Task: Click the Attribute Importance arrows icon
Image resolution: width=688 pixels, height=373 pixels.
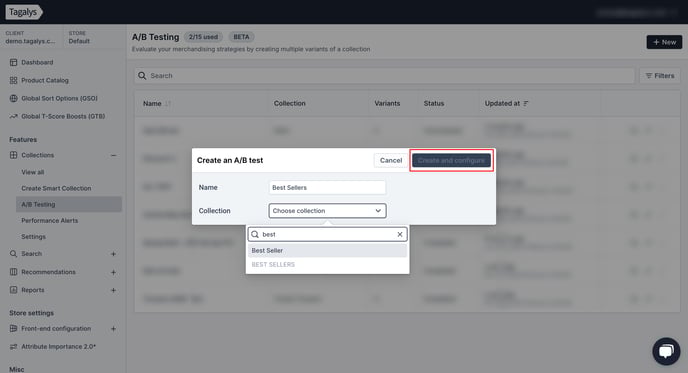Action: pyautogui.click(x=14, y=347)
